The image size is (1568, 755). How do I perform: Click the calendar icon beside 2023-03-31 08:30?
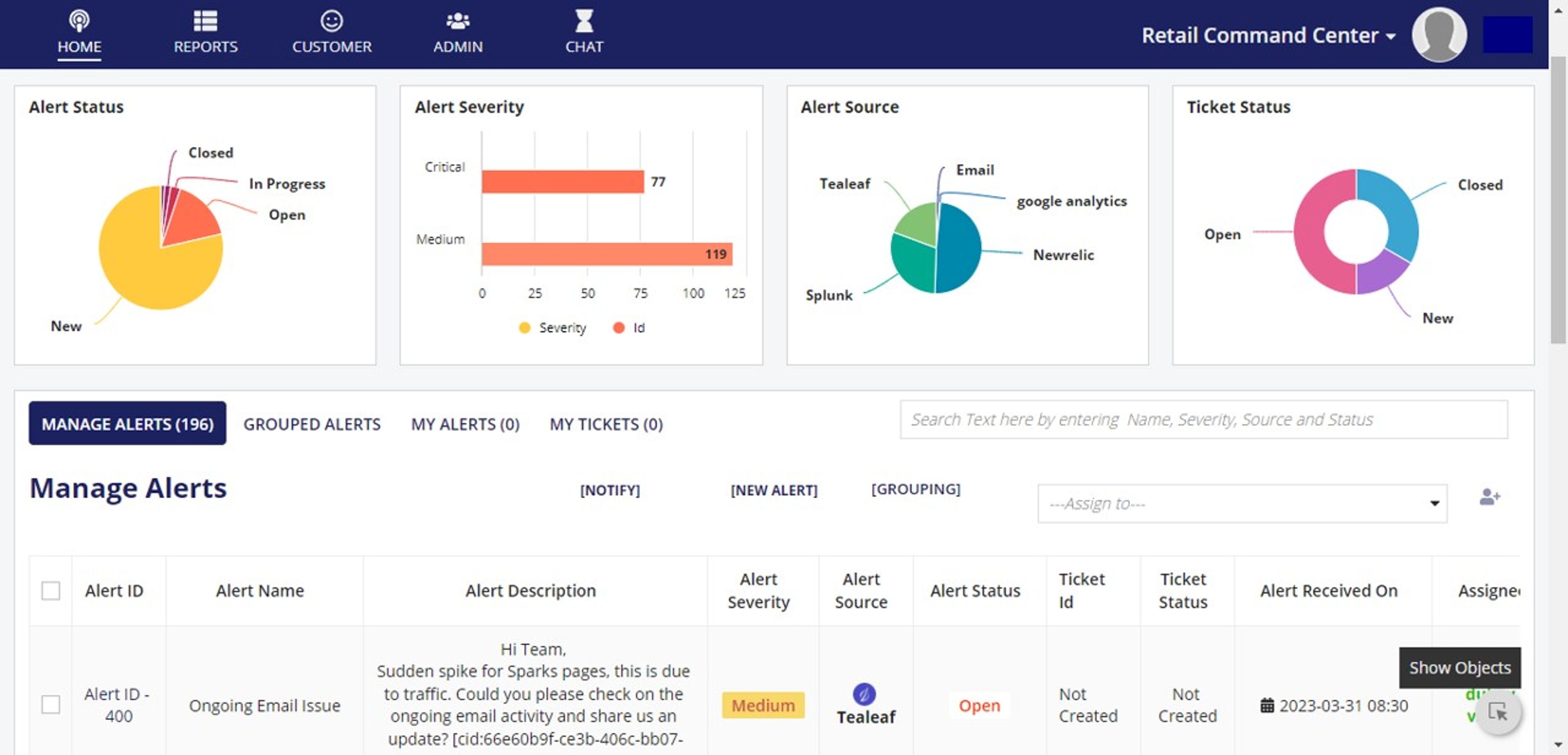1267,705
